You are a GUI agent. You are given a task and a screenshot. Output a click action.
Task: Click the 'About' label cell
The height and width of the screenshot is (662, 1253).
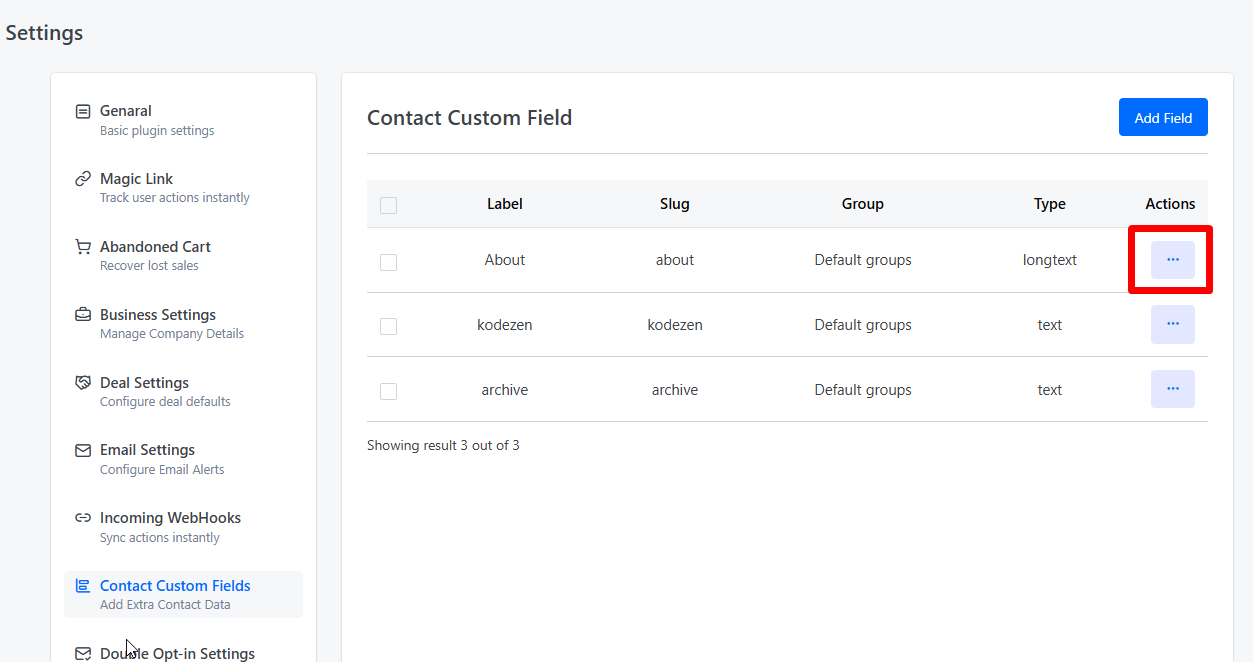(505, 260)
